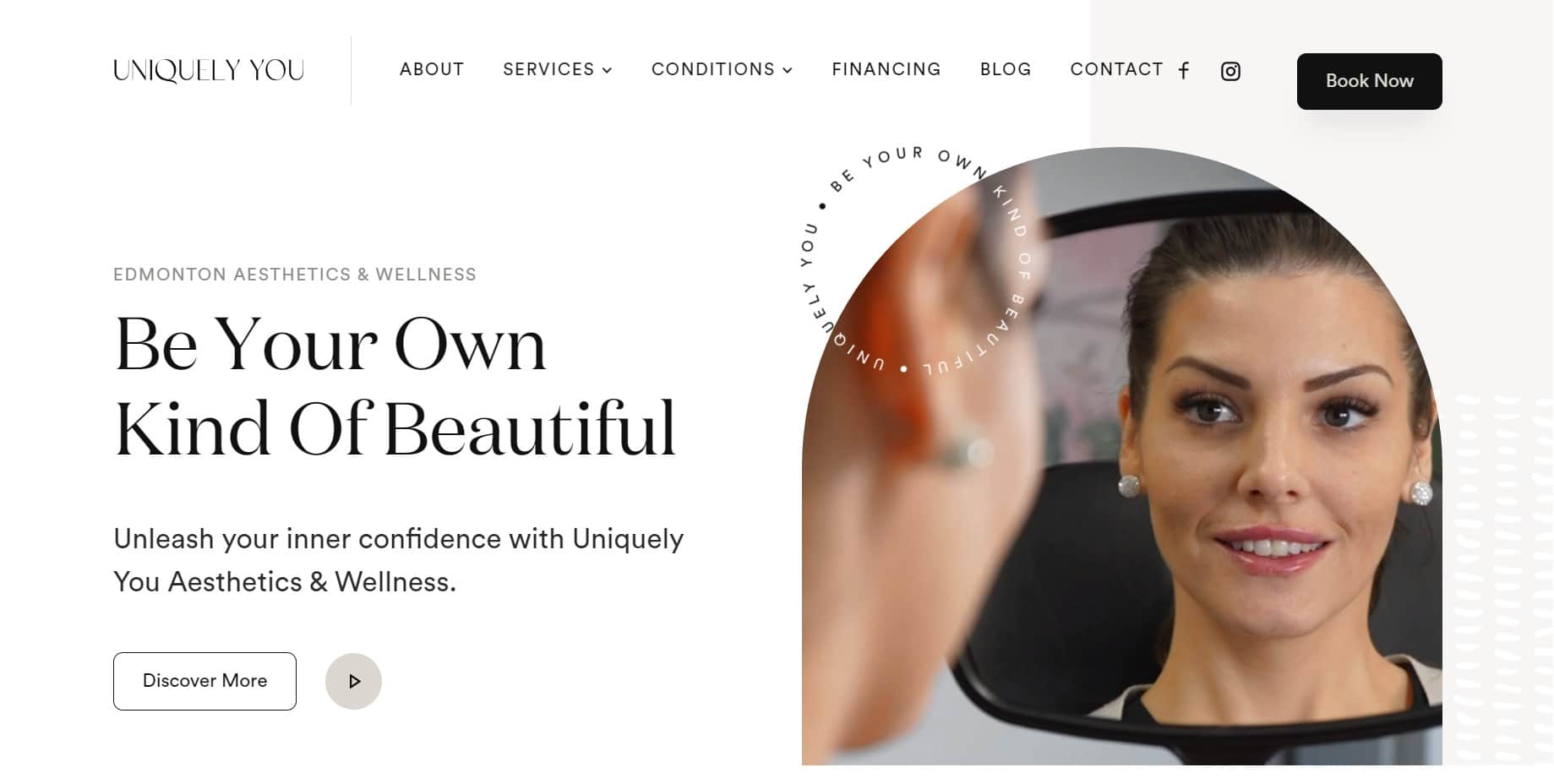Play the intro video button
The height and width of the screenshot is (784, 1554).
[x=353, y=681]
